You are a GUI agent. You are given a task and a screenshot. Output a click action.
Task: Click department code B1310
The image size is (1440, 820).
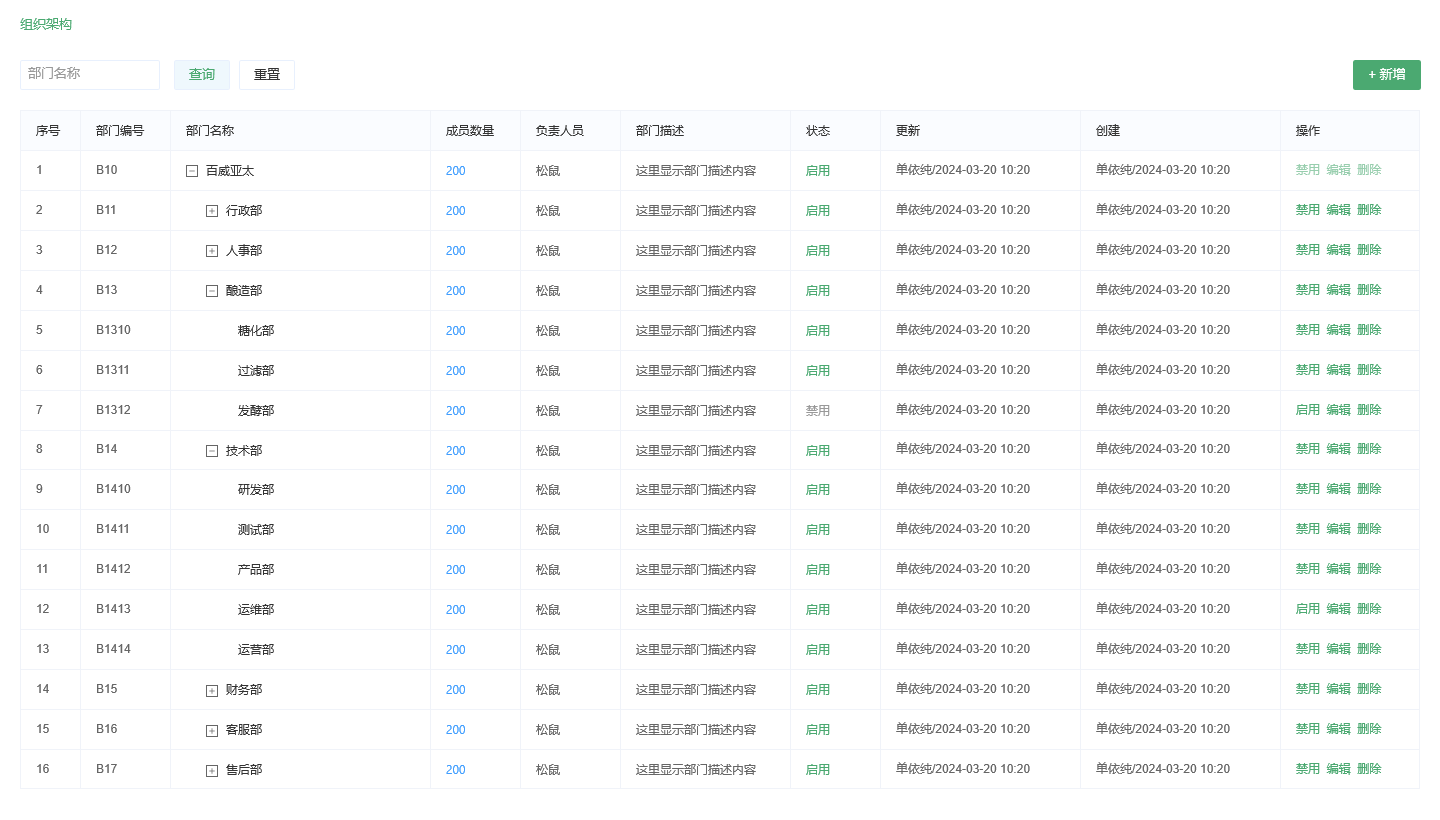pyautogui.click(x=113, y=330)
